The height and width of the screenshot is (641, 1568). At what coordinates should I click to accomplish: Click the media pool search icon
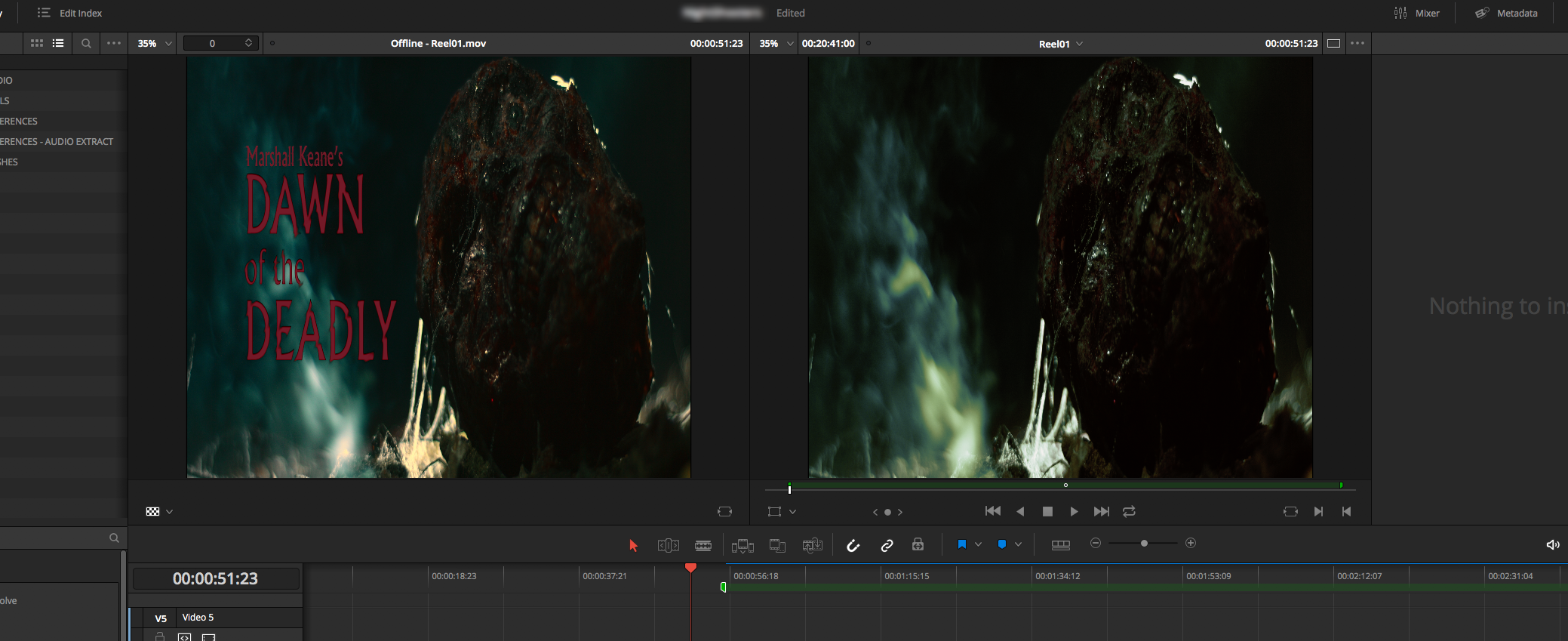pos(86,43)
